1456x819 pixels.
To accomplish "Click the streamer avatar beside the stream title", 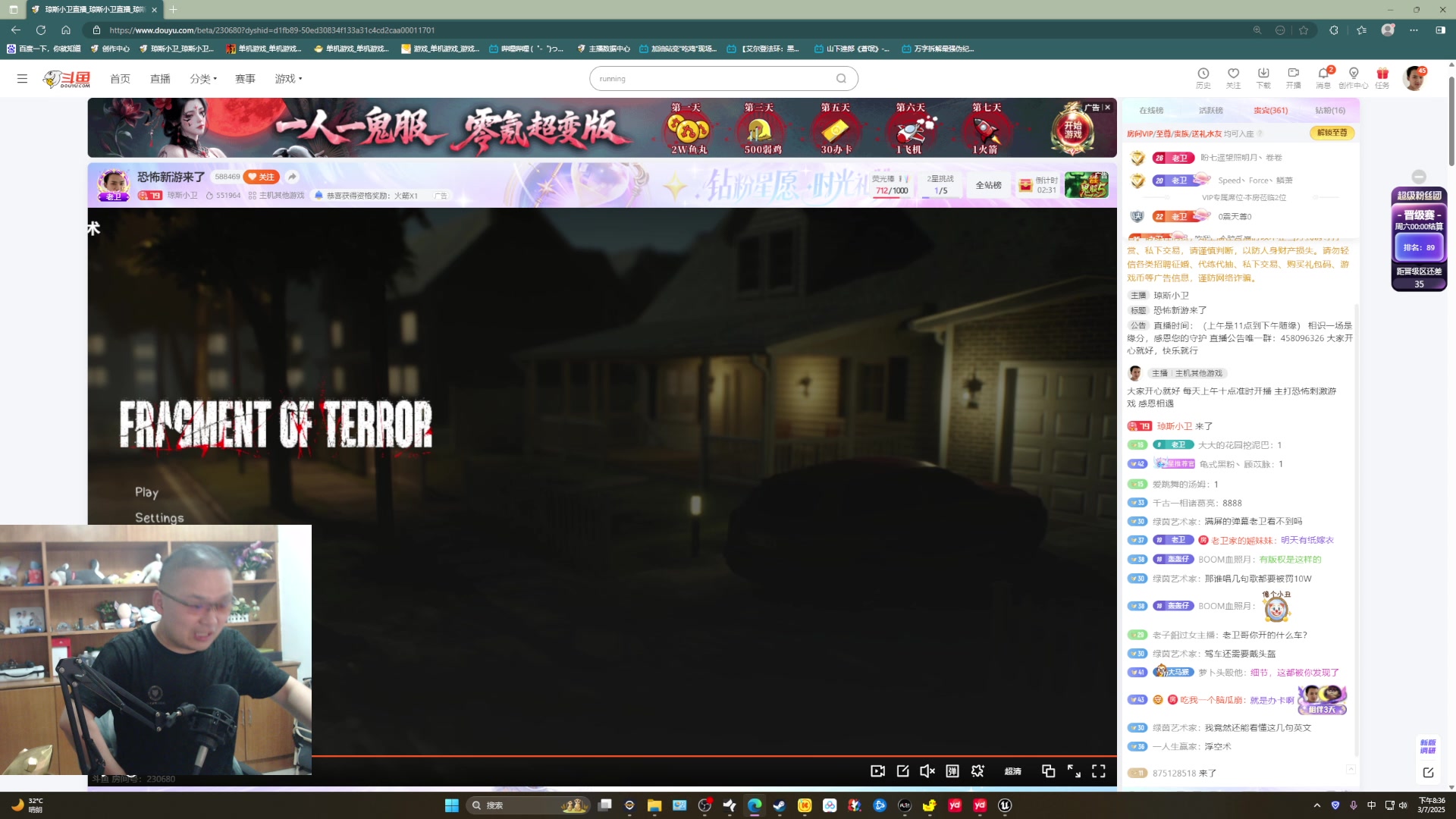I will click(114, 184).
